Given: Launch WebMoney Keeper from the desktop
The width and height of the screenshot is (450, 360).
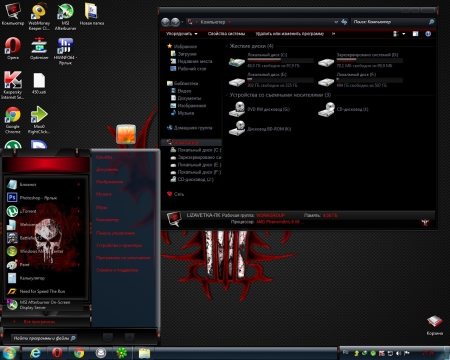Looking at the screenshot, I should (x=39, y=16).
